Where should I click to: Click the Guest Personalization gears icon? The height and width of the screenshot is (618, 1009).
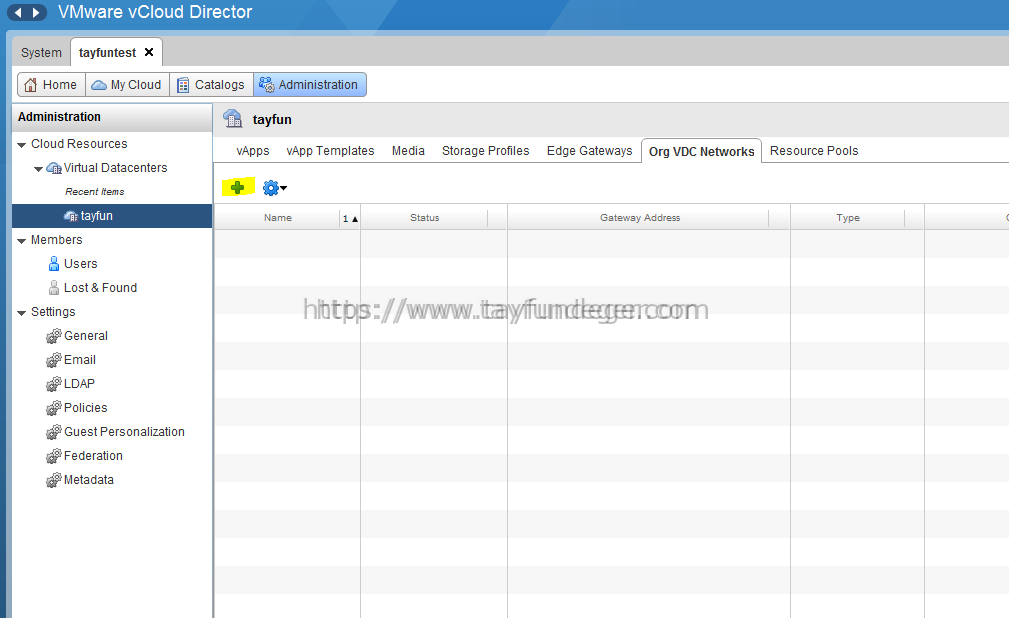point(53,432)
